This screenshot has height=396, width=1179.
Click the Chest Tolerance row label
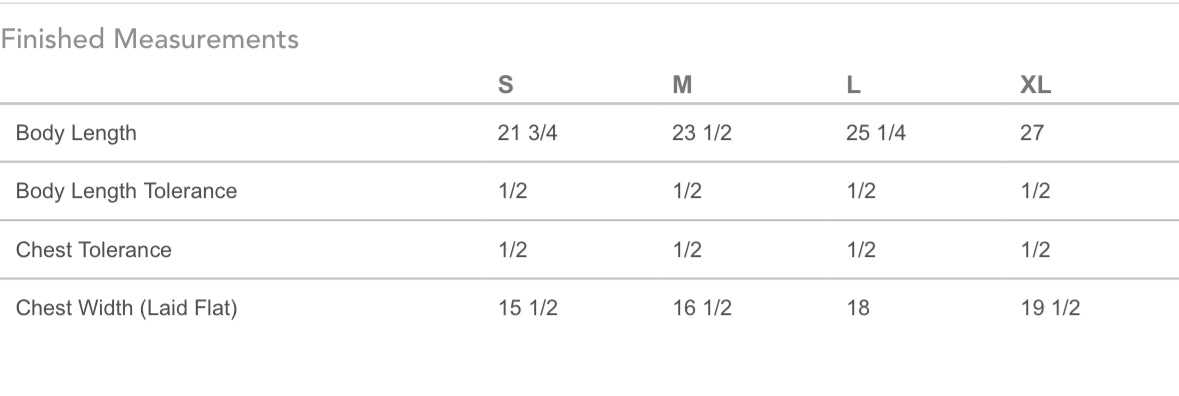coord(93,249)
